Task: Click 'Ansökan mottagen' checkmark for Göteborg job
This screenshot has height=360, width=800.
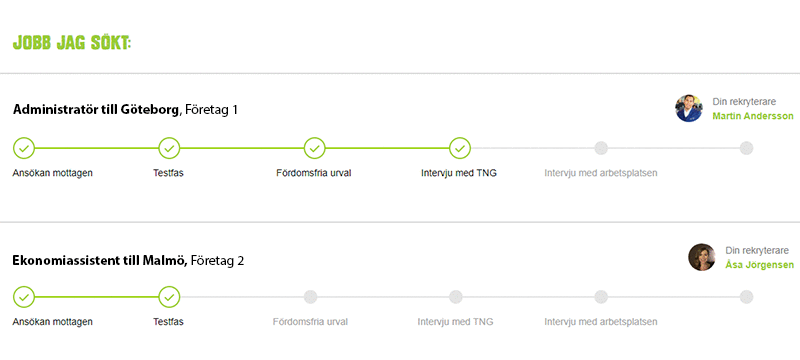Action: 24,148
